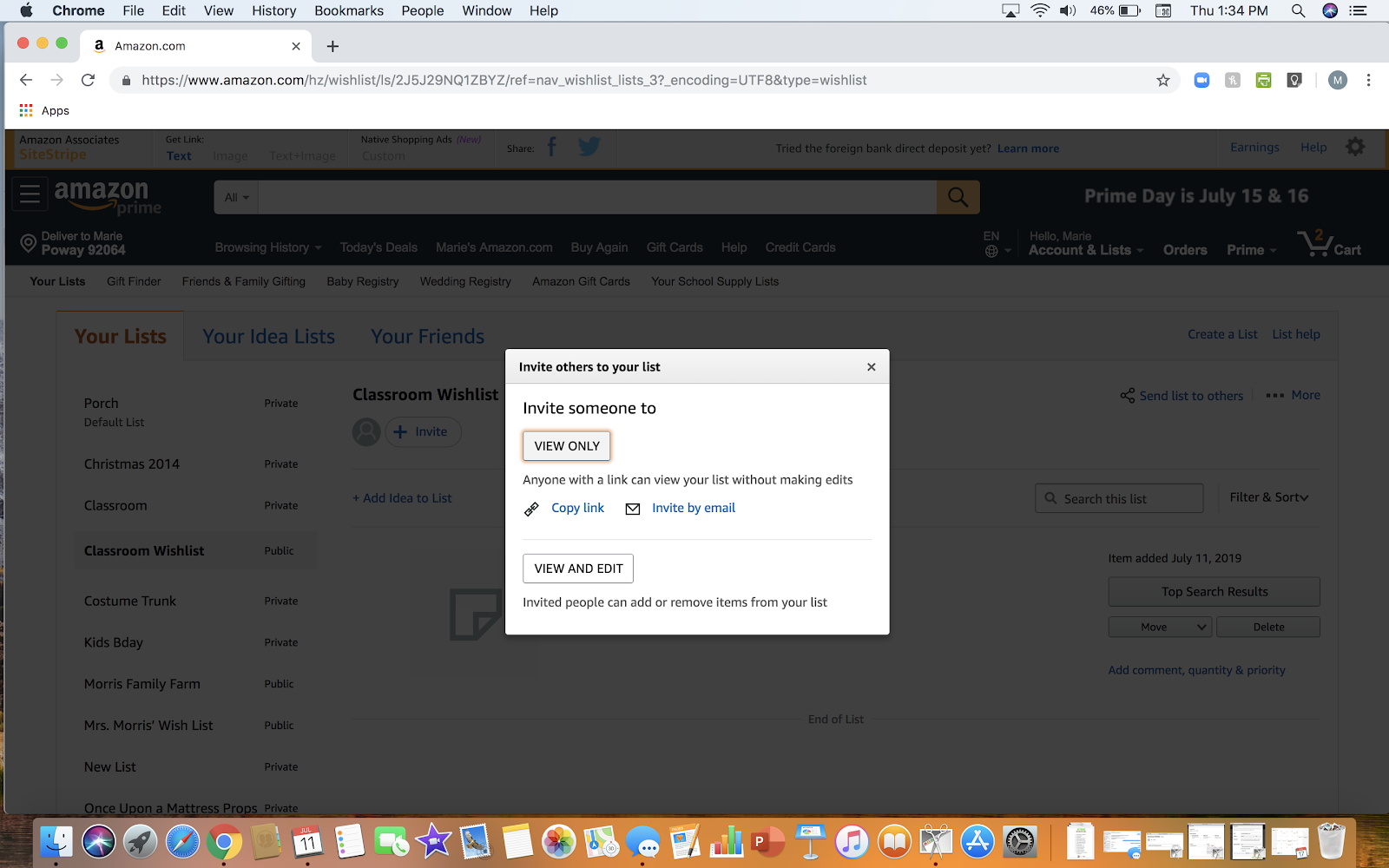This screenshot has height=868, width=1389.
Task: Expand the Prime dropdown
Action: point(1251,250)
